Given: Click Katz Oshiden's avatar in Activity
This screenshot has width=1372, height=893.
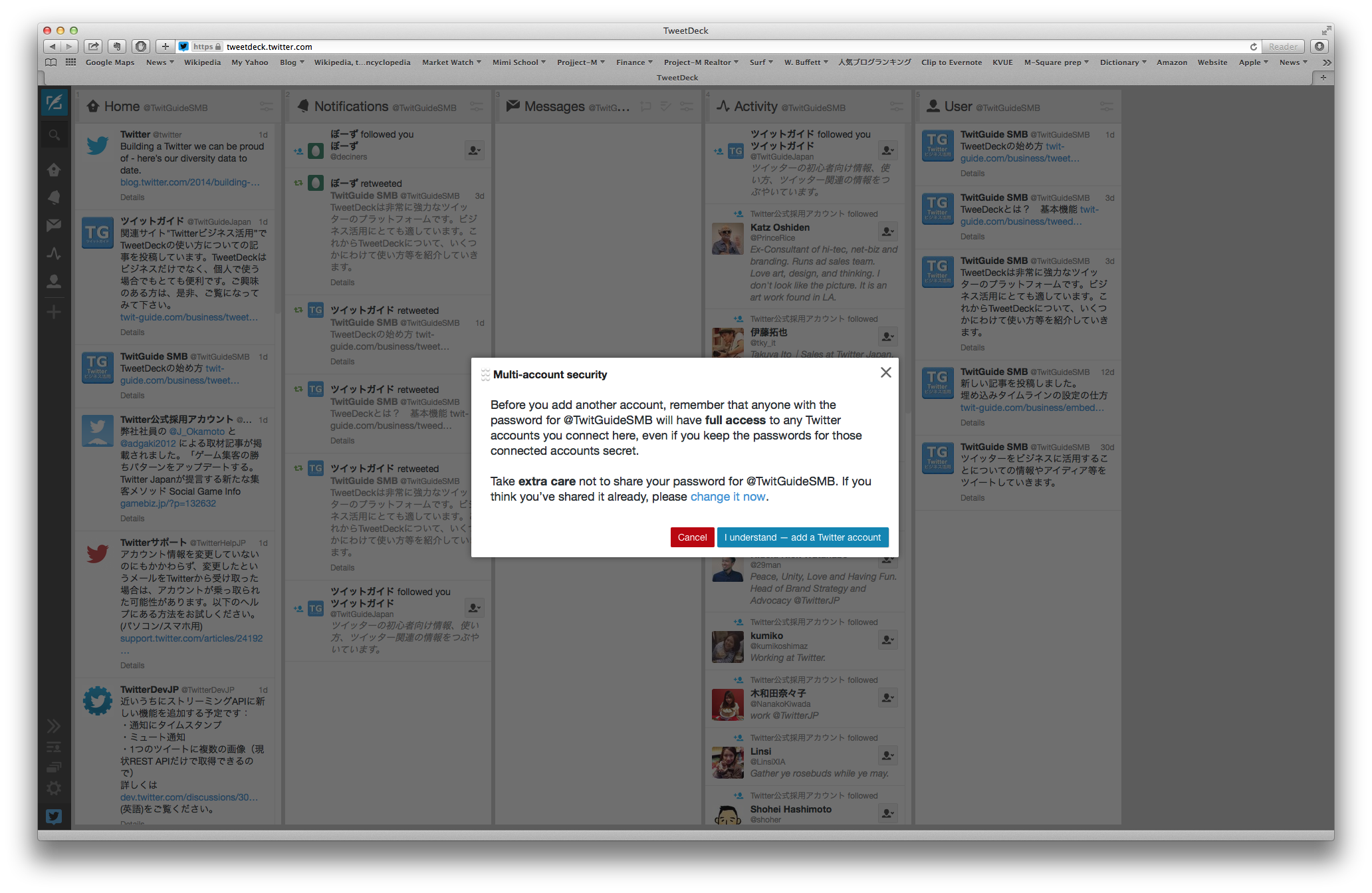Looking at the screenshot, I should 727,238.
